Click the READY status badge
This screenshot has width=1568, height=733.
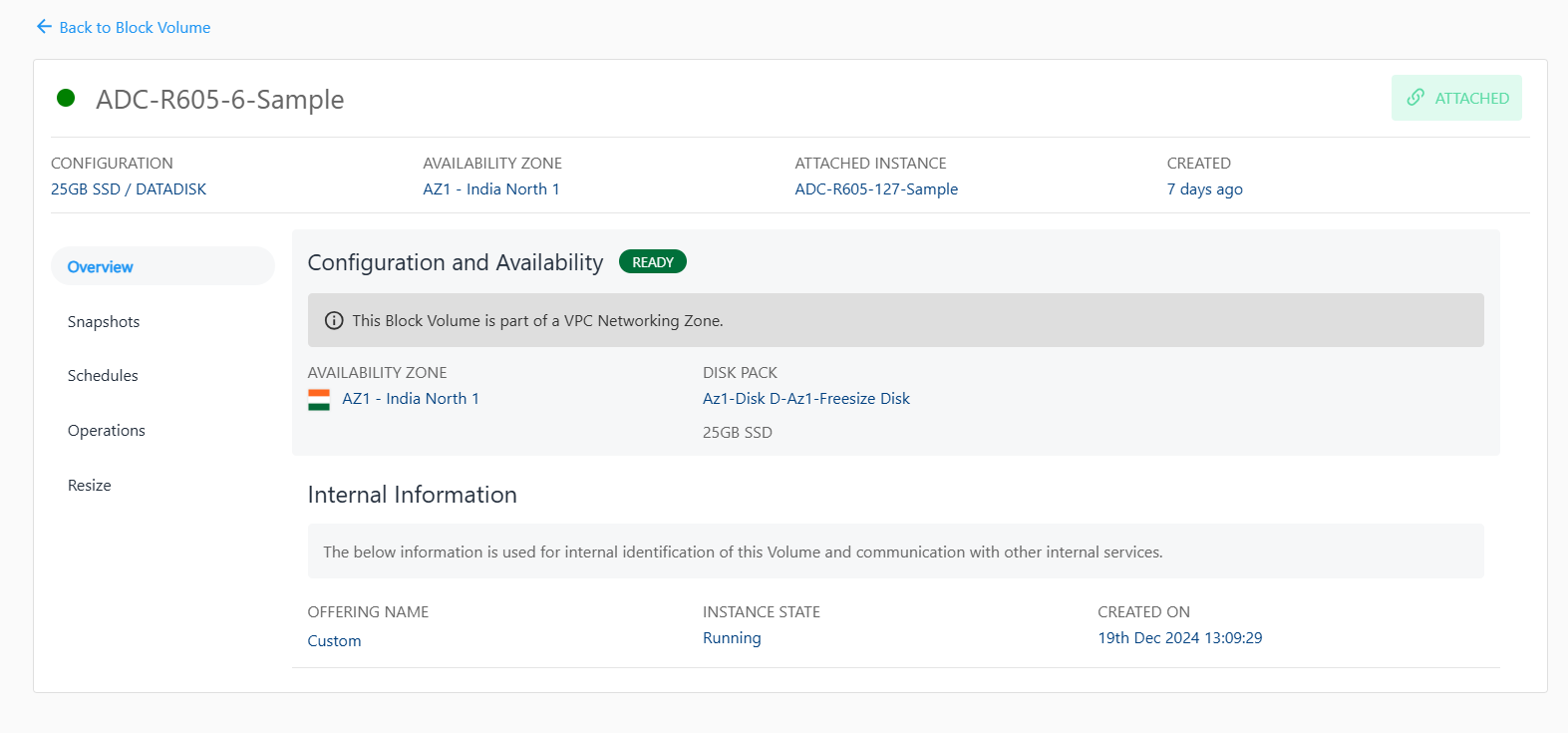pyautogui.click(x=652, y=262)
